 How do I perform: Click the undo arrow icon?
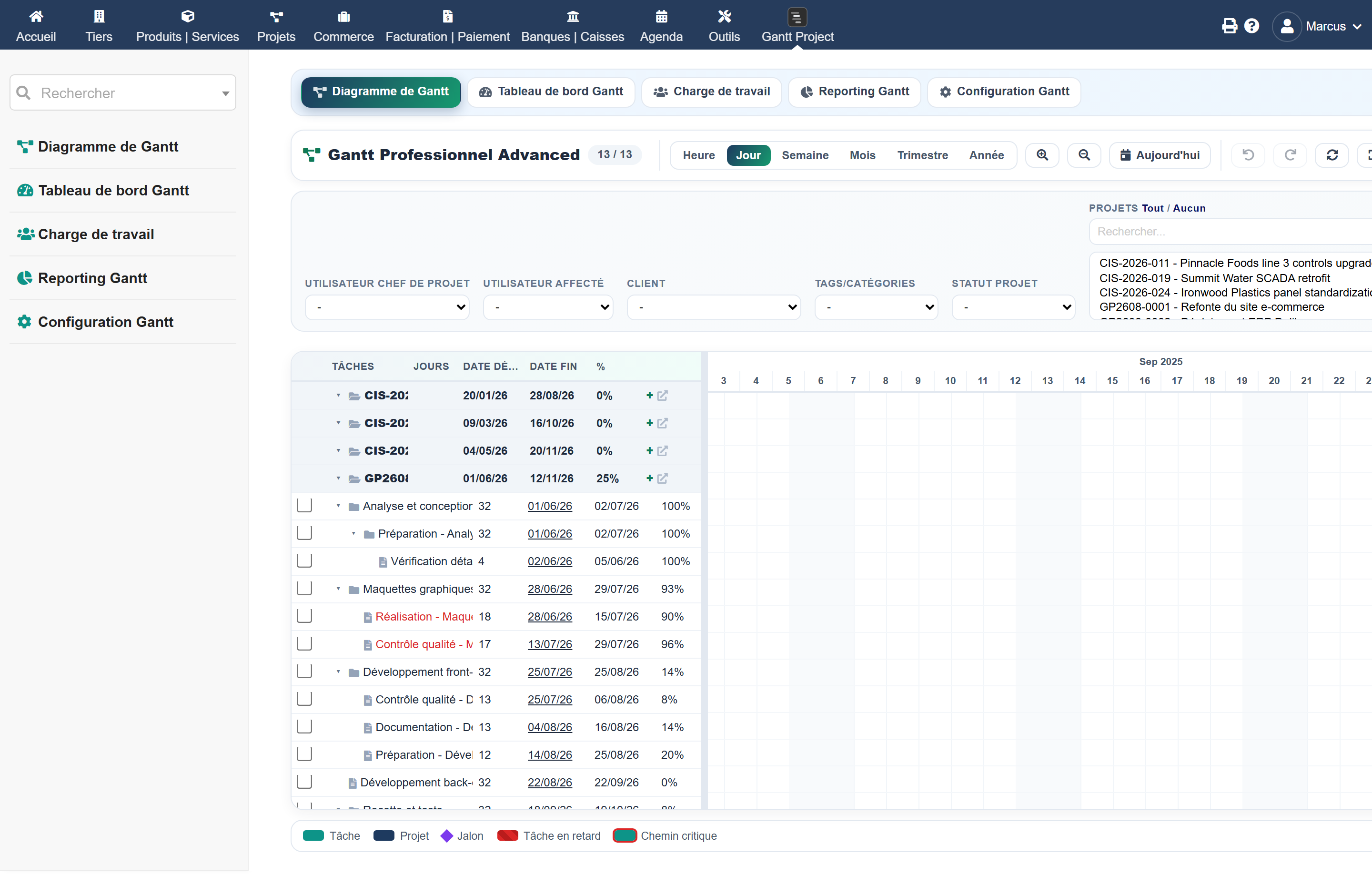click(1248, 155)
